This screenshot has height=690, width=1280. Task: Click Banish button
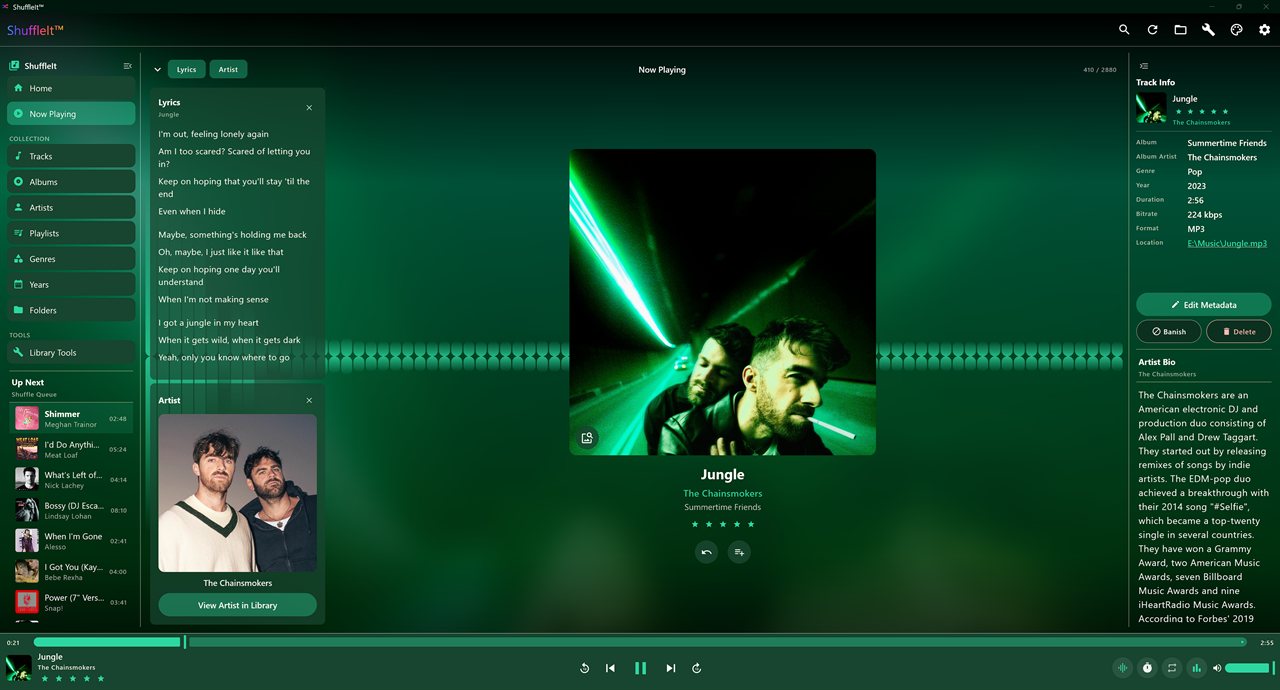click(x=1168, y=331)
